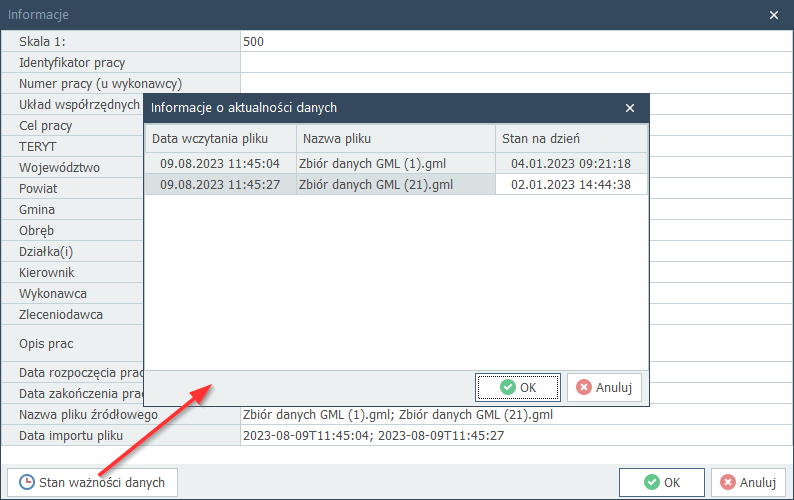Close the Informacje o aktualności danych dialog
This screenshot has height=500, width=794.
[x=629, y=108]
